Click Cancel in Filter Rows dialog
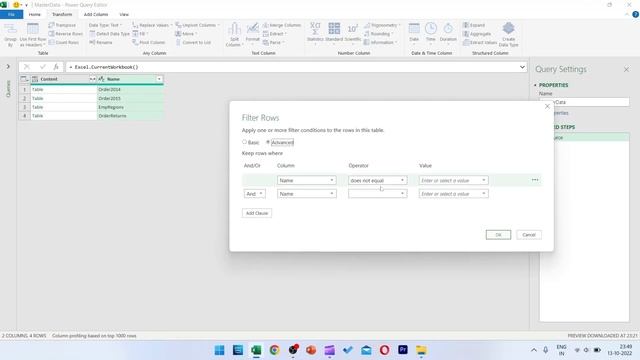 [529, 235]
